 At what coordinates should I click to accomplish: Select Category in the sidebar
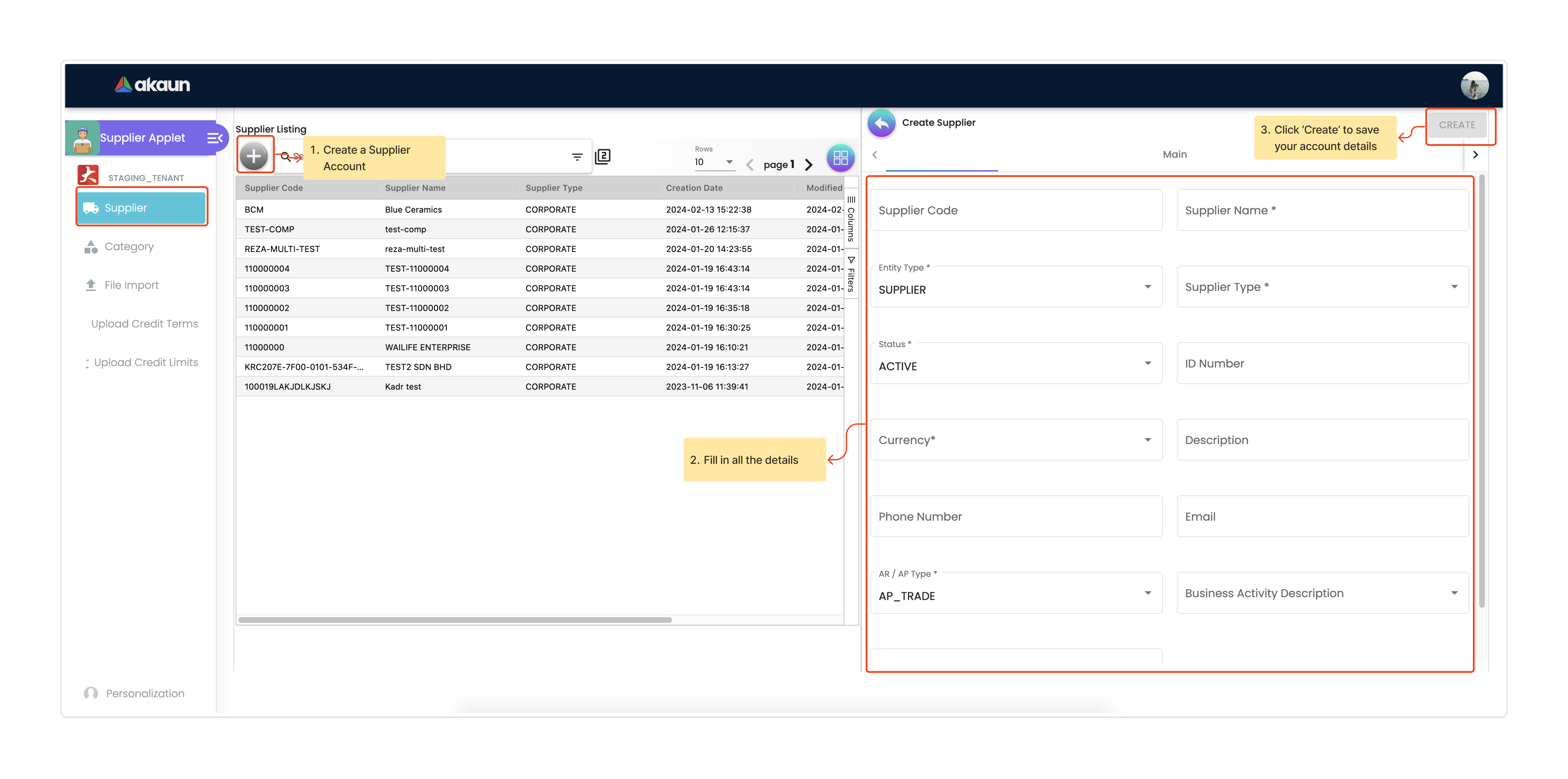pos(129,247)
